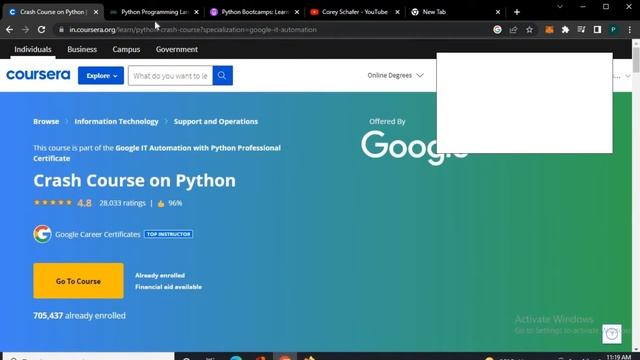This screenshot has height=360, width=640.
Task: Click the Google Career Certificates instructor link
Action: click(x=98, y=234)
